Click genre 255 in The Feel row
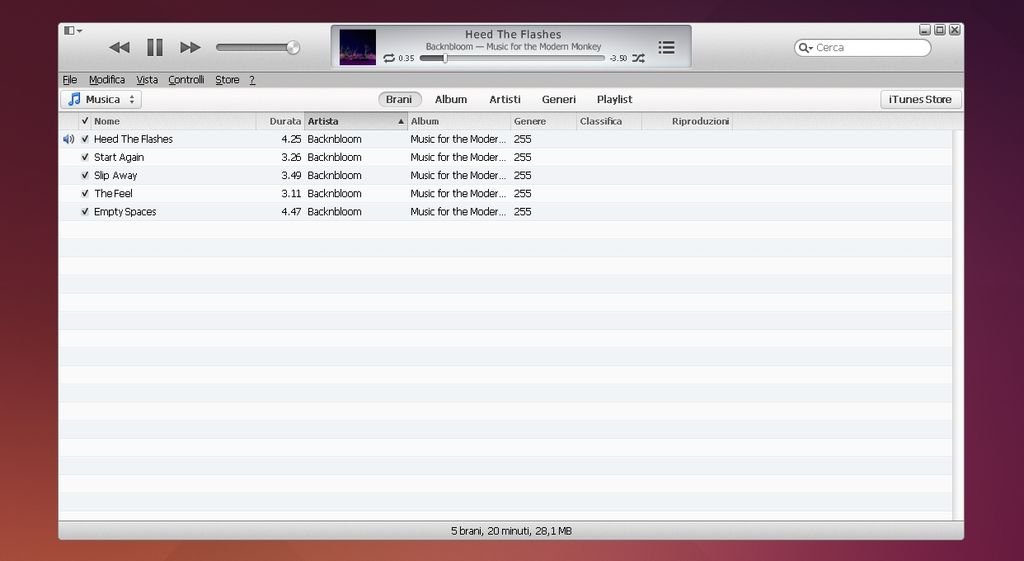Image resolution: width=1024 pixels, height=561 pixels. click(522, 194)
